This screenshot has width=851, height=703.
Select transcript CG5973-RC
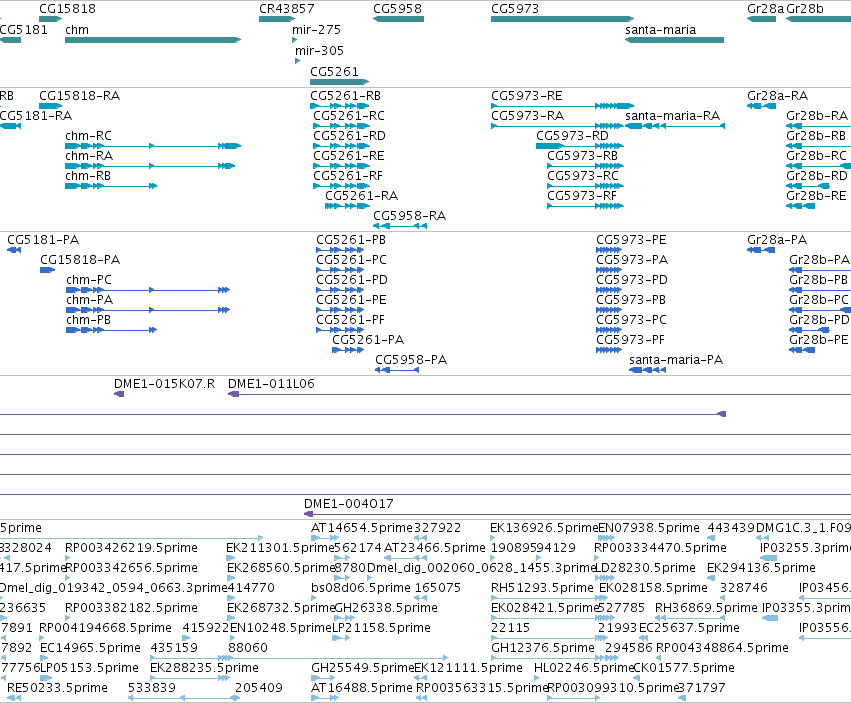585,186
